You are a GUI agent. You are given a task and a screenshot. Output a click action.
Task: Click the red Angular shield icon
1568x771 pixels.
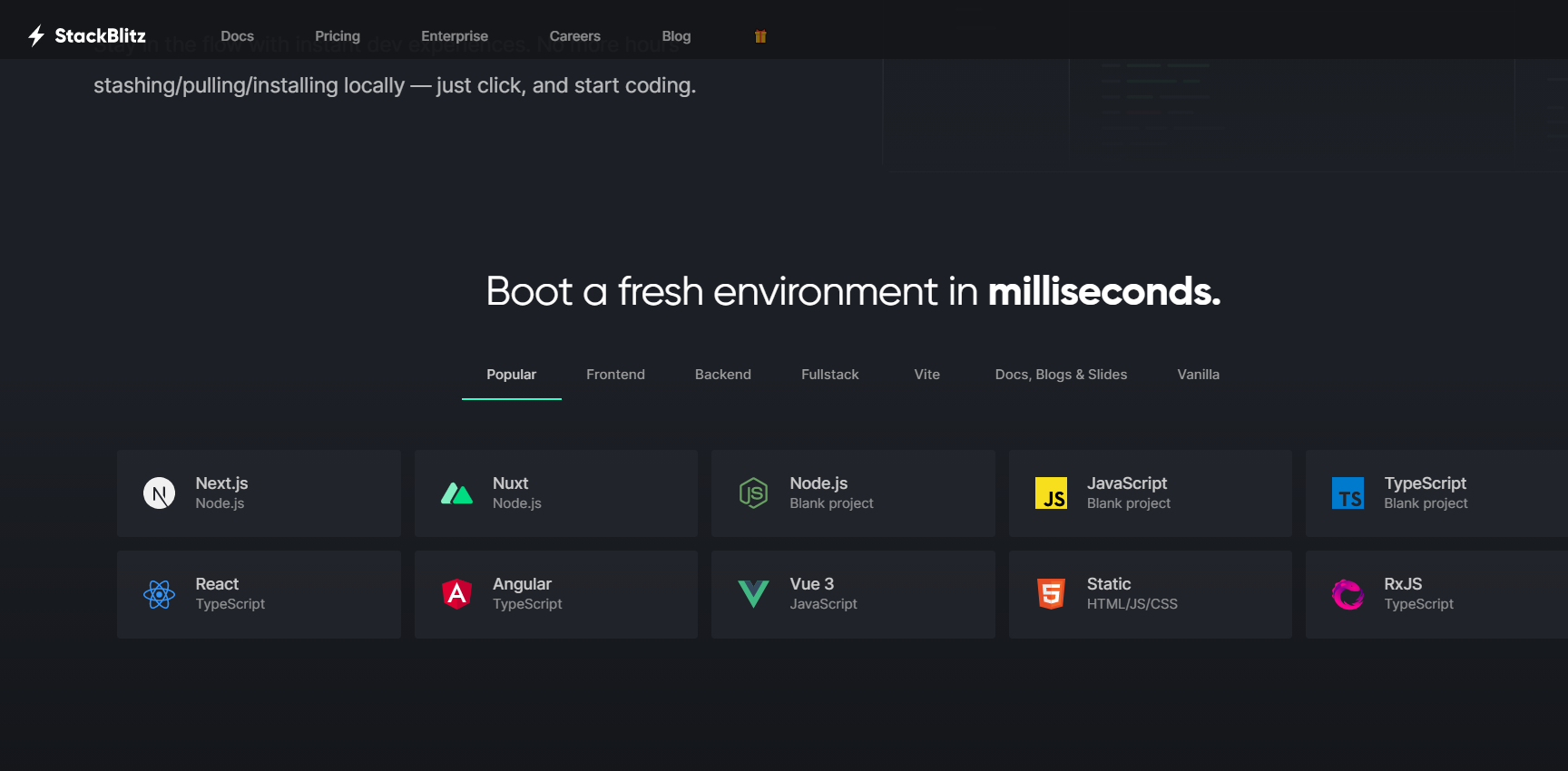coord(456,594)
